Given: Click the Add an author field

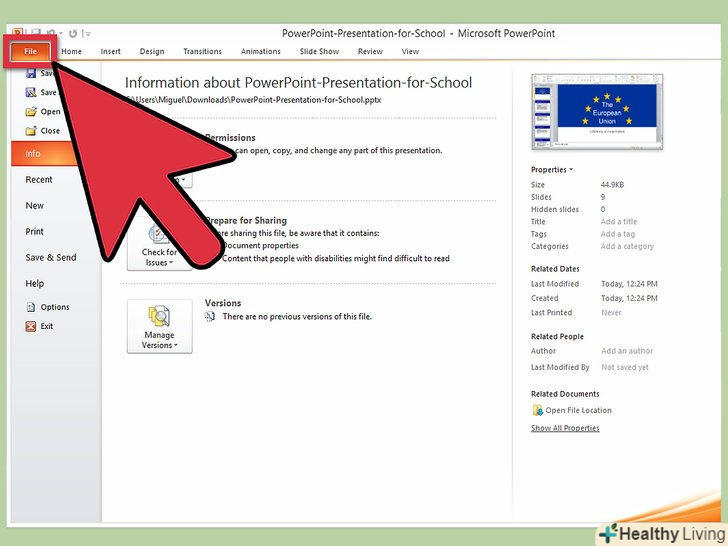Looking at the screenshot, I should (x=627, y=351).
